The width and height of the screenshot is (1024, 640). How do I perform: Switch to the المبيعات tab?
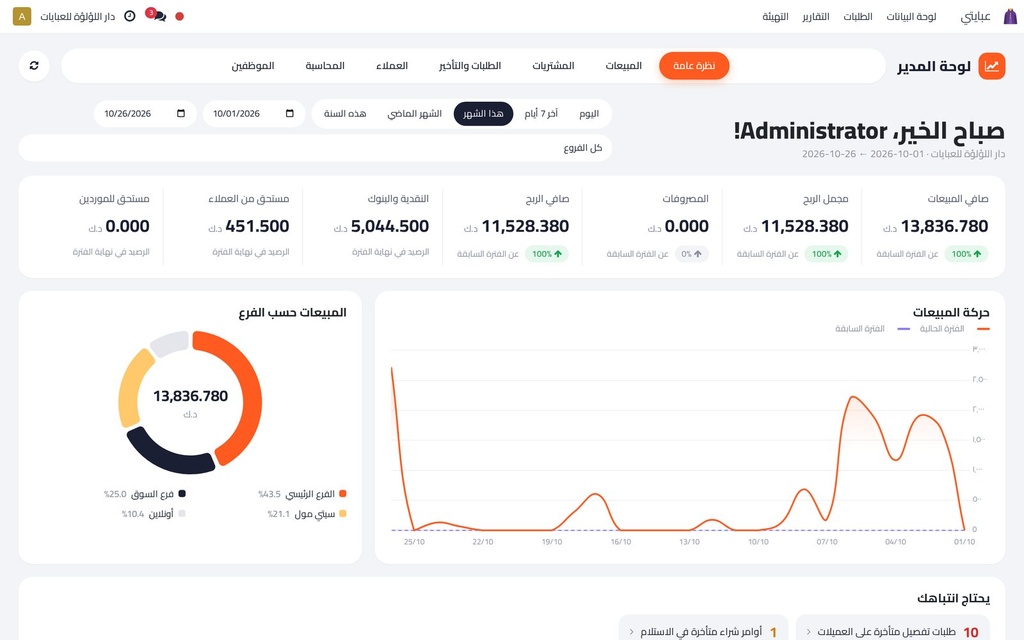624,66
